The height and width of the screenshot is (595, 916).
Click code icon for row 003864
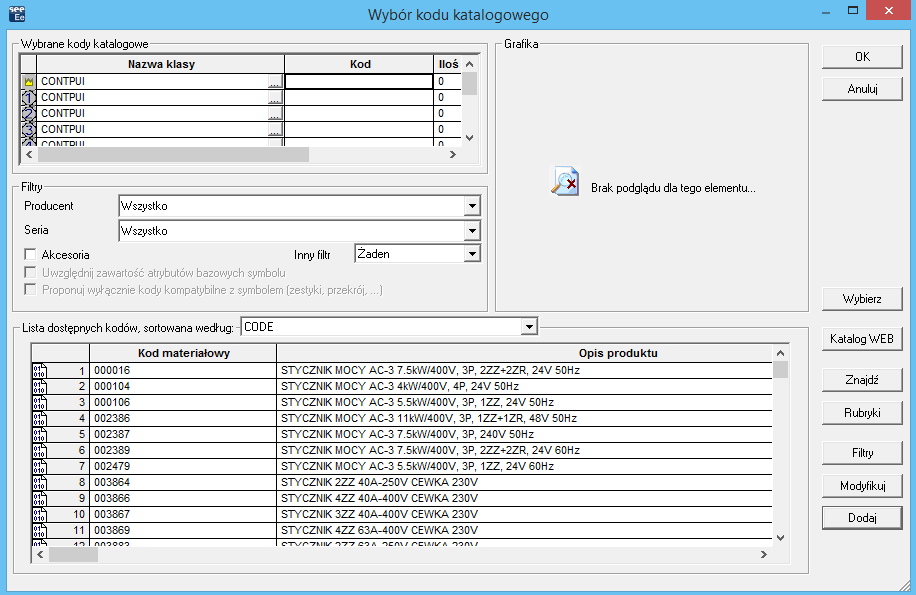point(40,483)
